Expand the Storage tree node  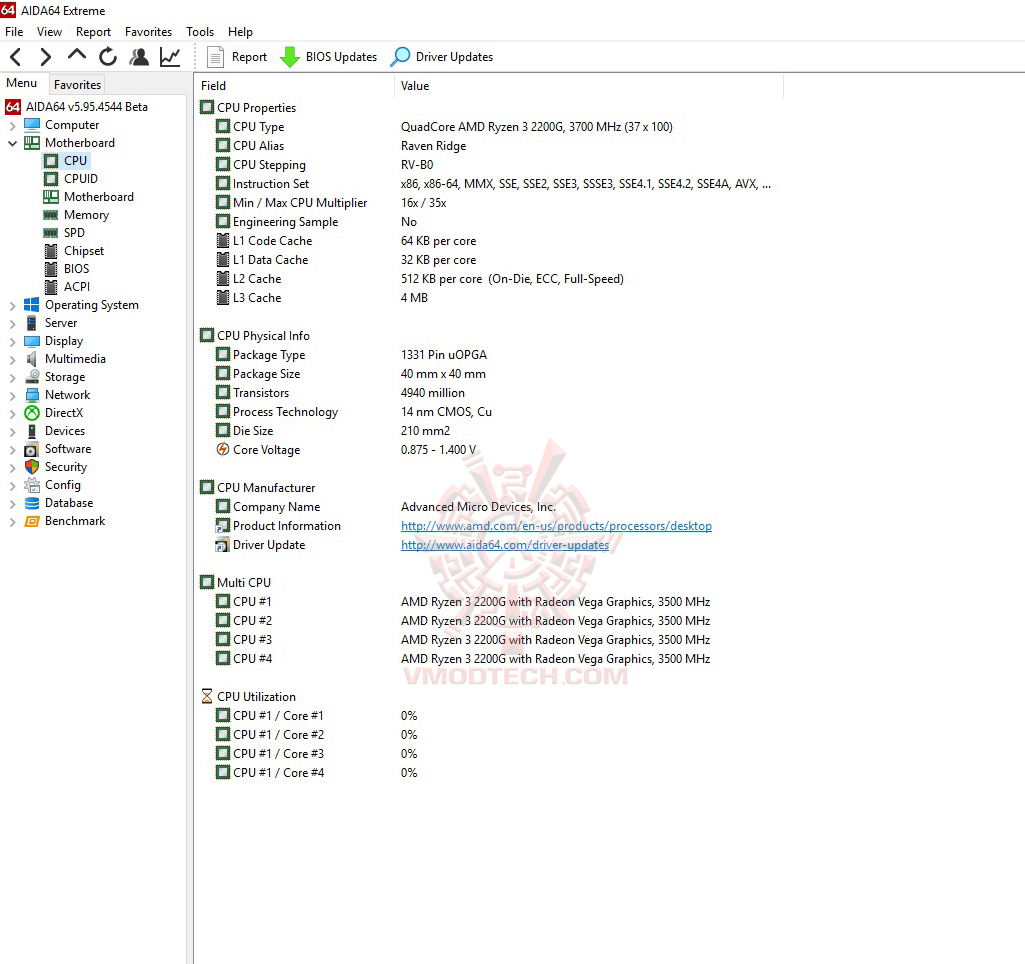point(12,377)
